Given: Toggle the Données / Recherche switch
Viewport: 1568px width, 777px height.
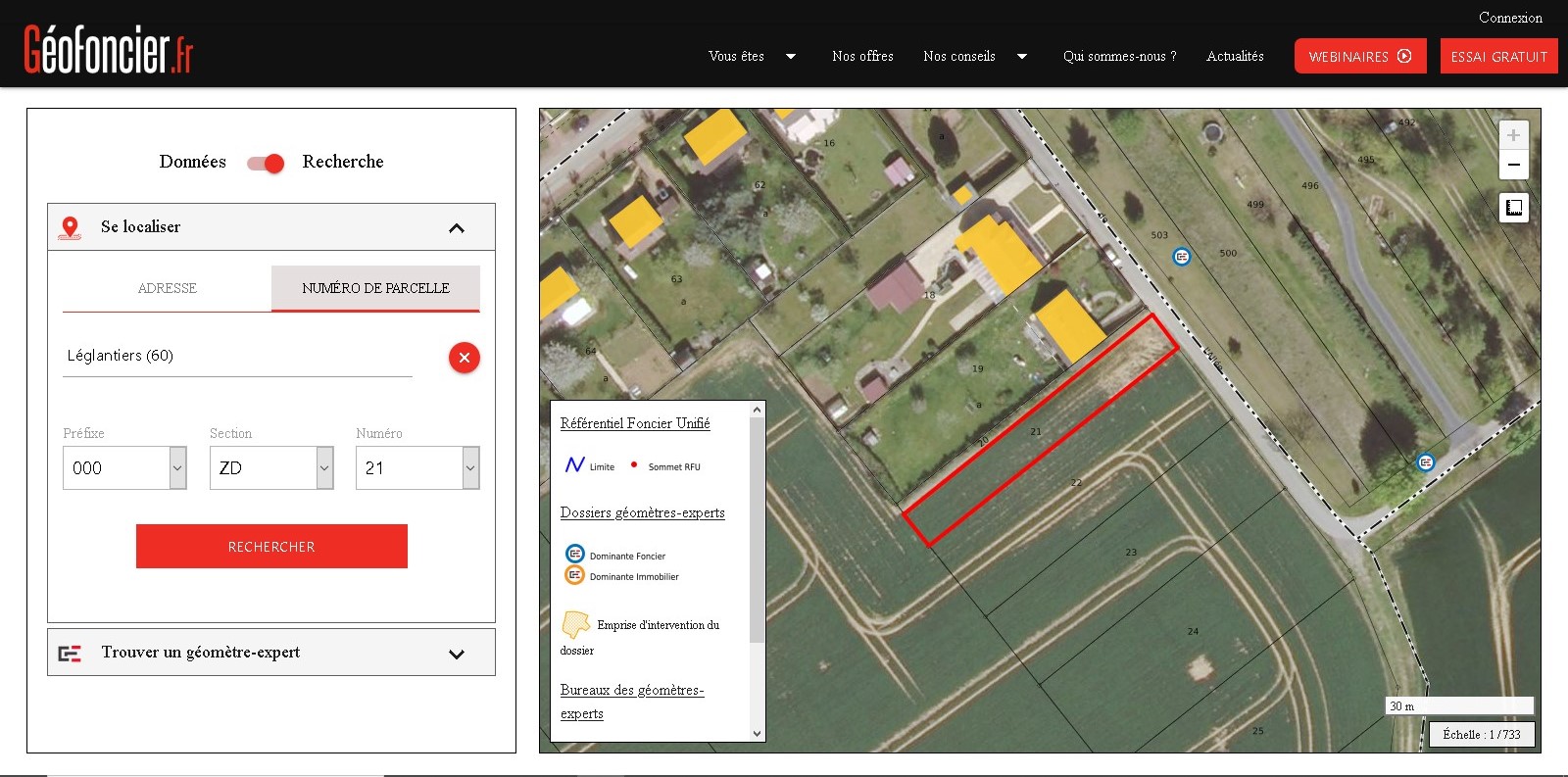Looking at the screenshot, I should (x=266, y=163).
